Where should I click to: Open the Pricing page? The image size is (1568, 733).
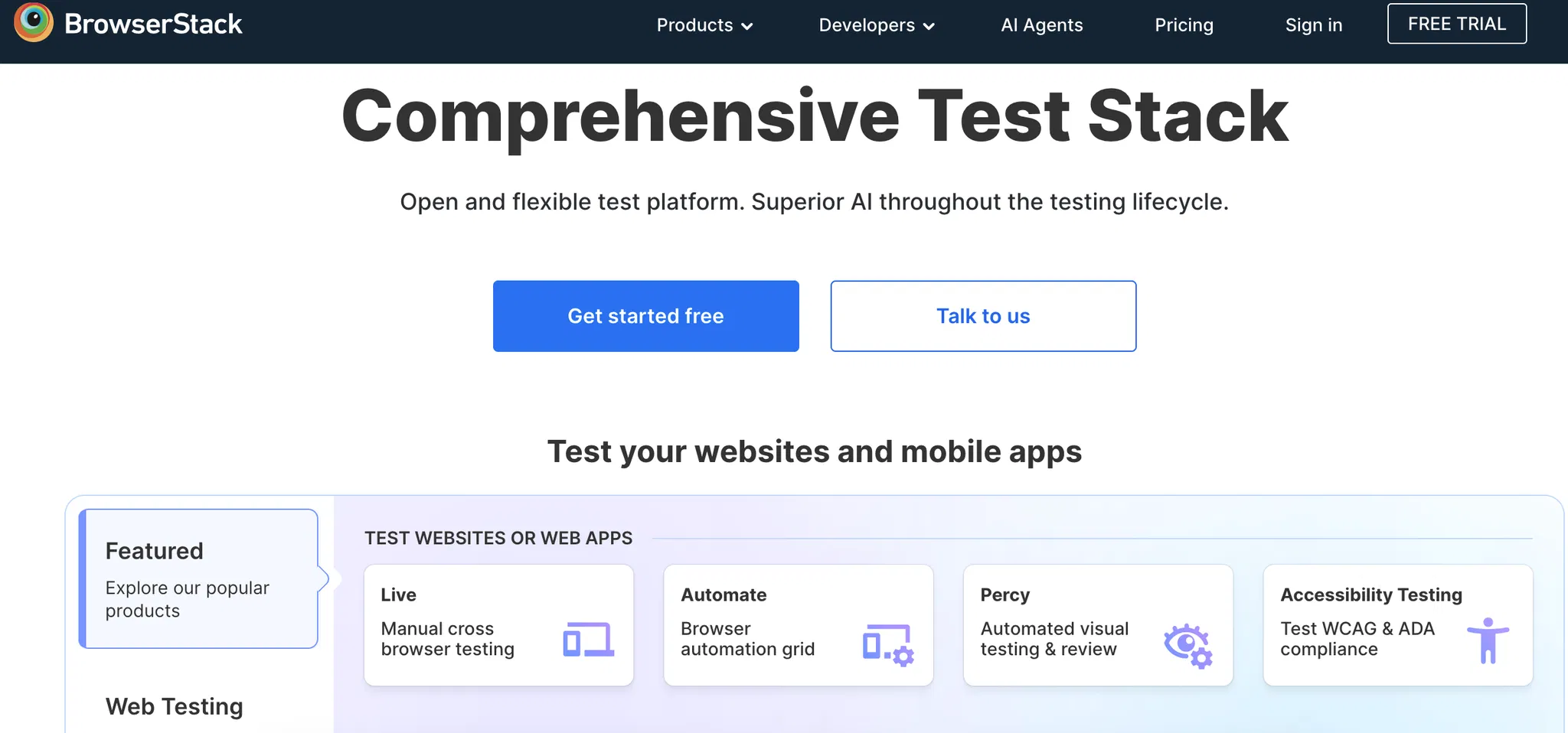[1184, 25]
